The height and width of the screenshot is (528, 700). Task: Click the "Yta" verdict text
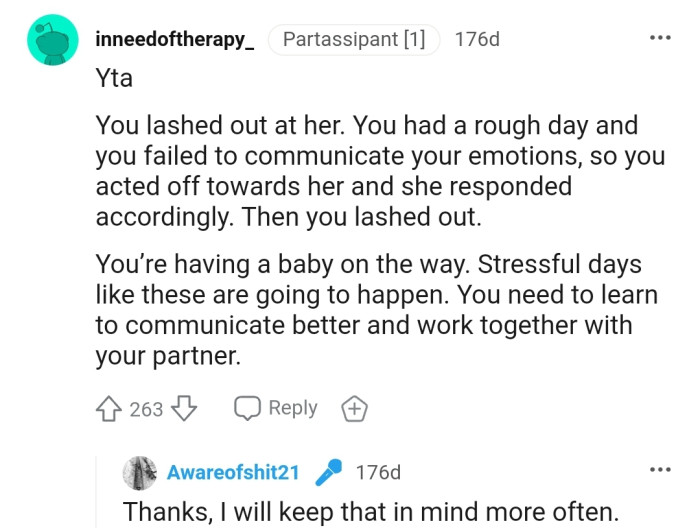tap(114, 79)
